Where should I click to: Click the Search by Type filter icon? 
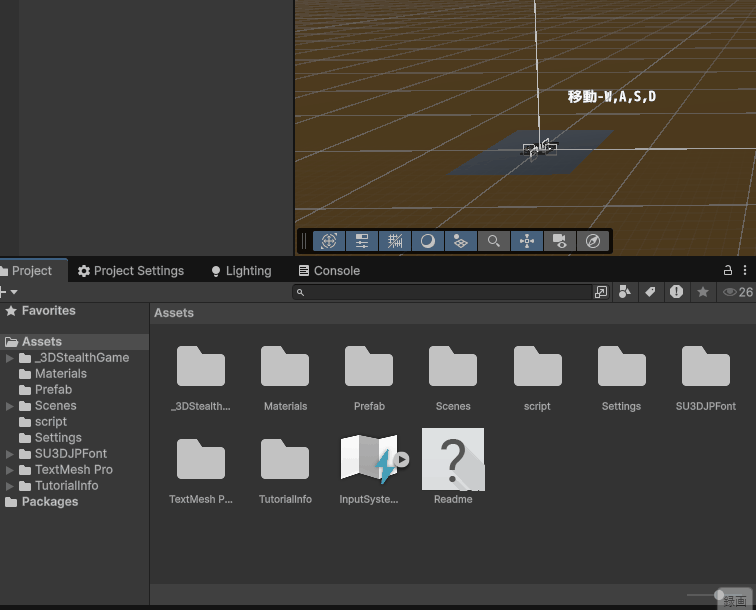(625, 292)
